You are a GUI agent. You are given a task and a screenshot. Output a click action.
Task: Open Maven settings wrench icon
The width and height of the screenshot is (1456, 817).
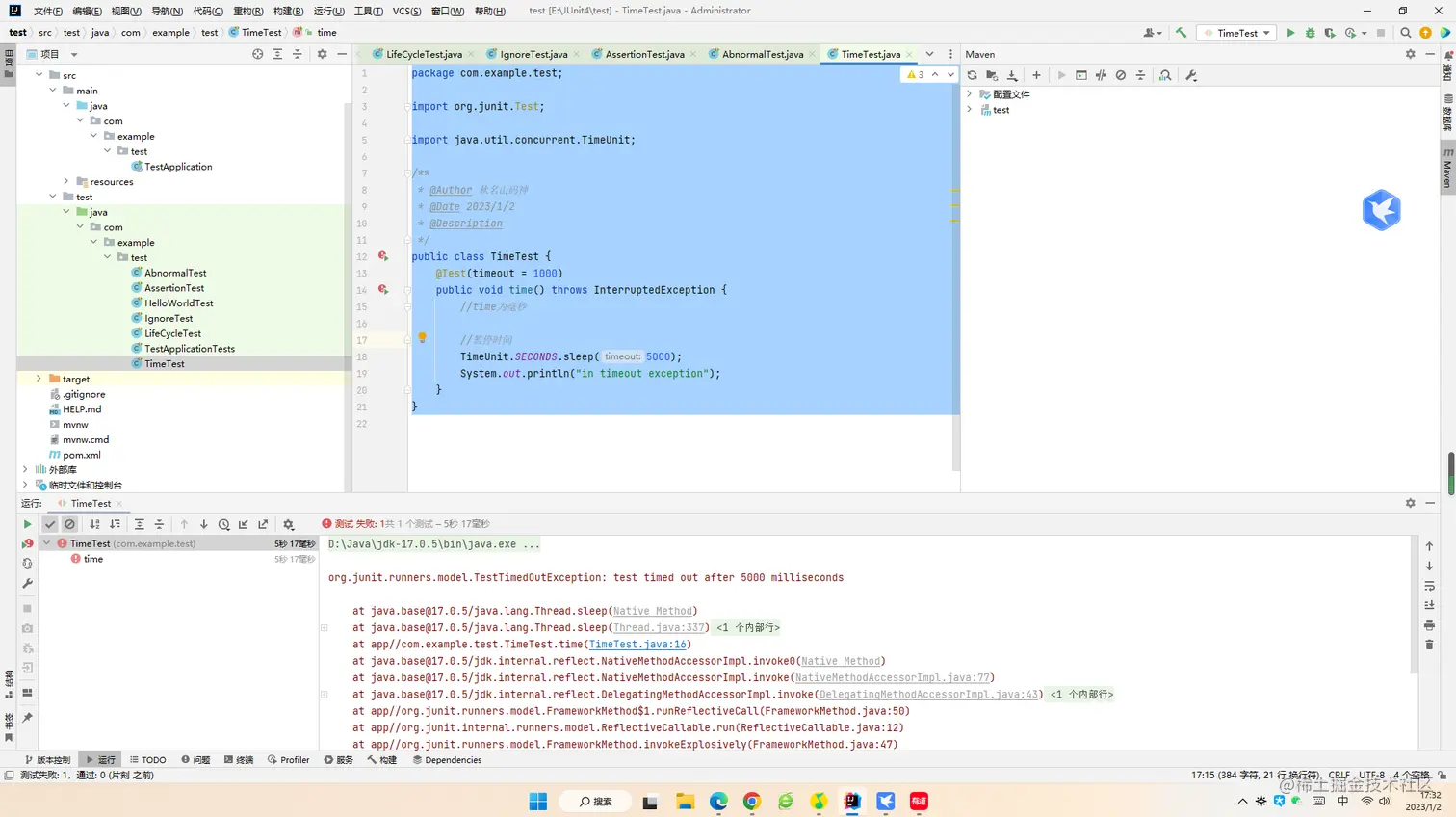click(x=1191, y=75)
